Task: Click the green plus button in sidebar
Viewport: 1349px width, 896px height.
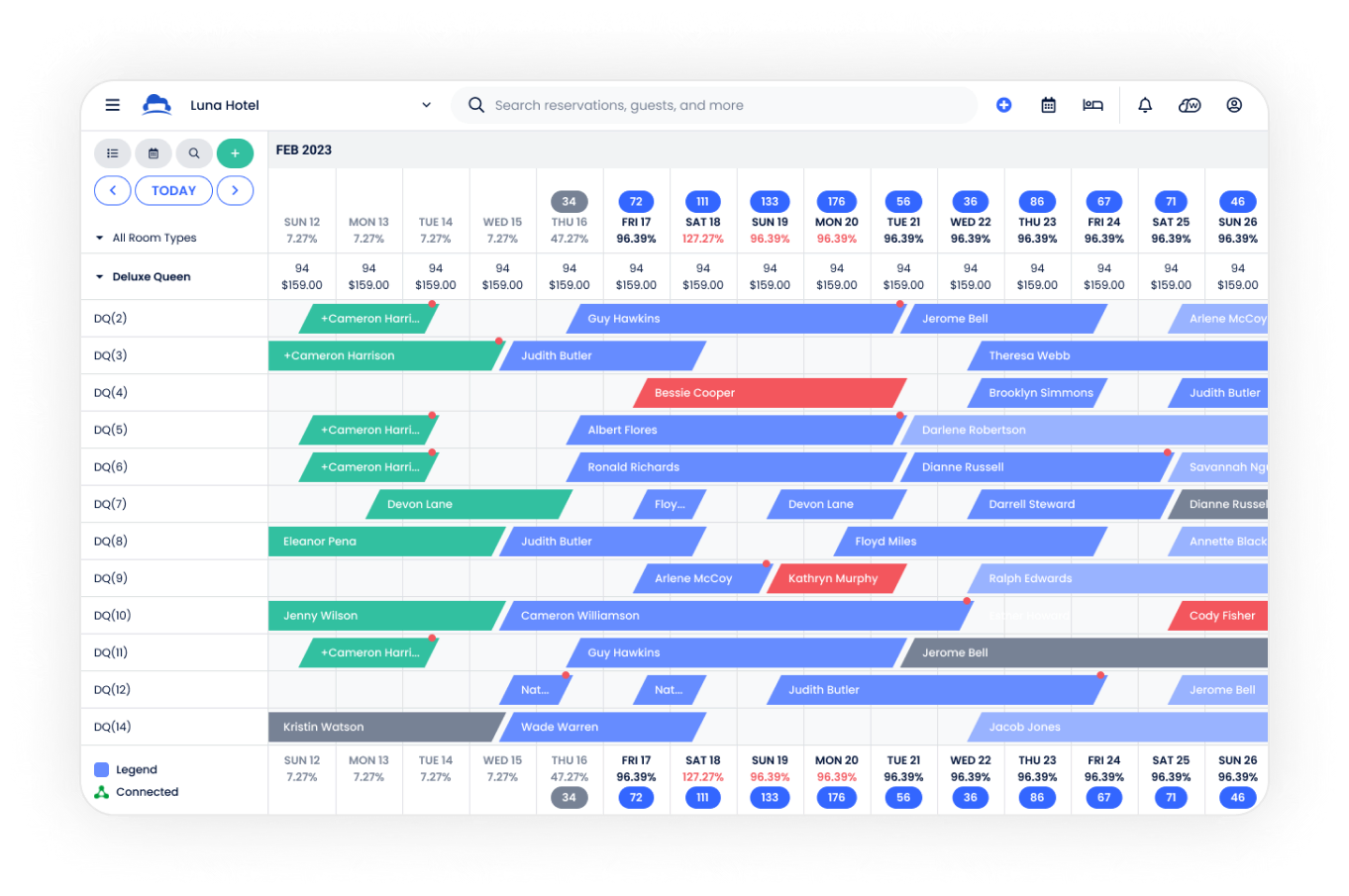Action: coord(235,153)
